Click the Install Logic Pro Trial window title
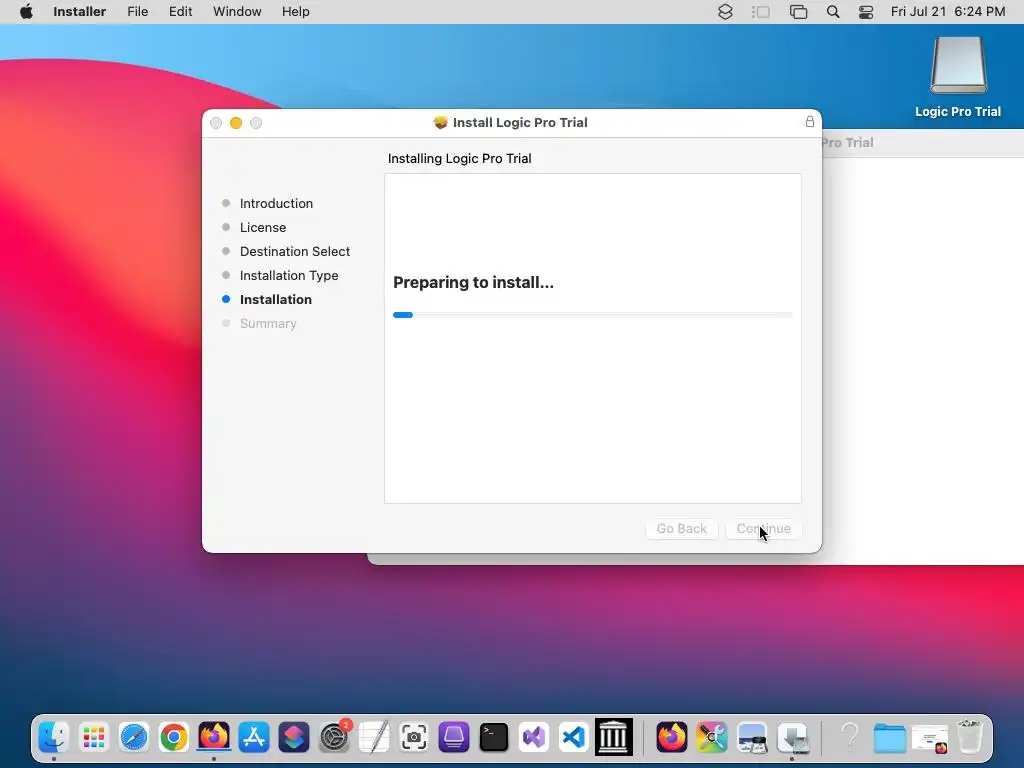 click(520, 122)
